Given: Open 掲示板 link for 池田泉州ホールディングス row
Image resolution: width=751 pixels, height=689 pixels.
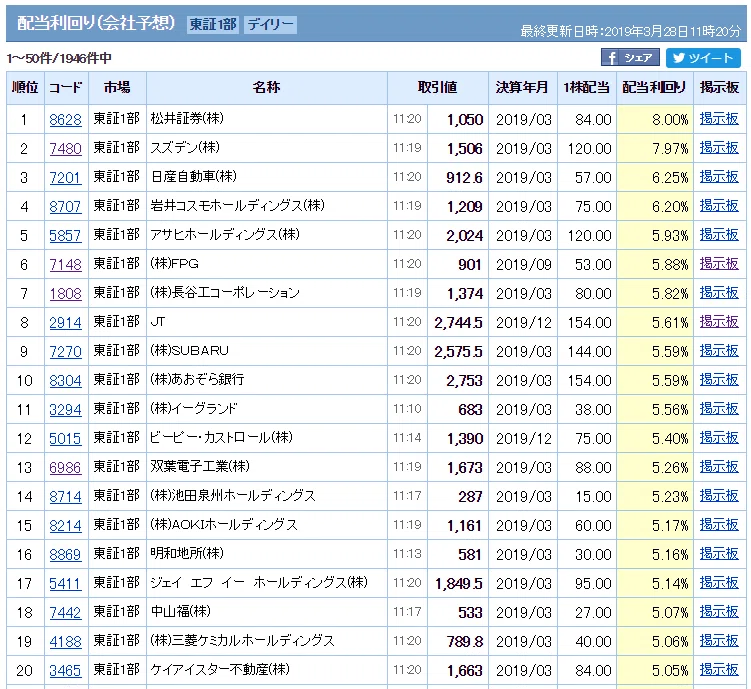Looking at the screenshot, I should pyautogui.click(x=719, y=496).
